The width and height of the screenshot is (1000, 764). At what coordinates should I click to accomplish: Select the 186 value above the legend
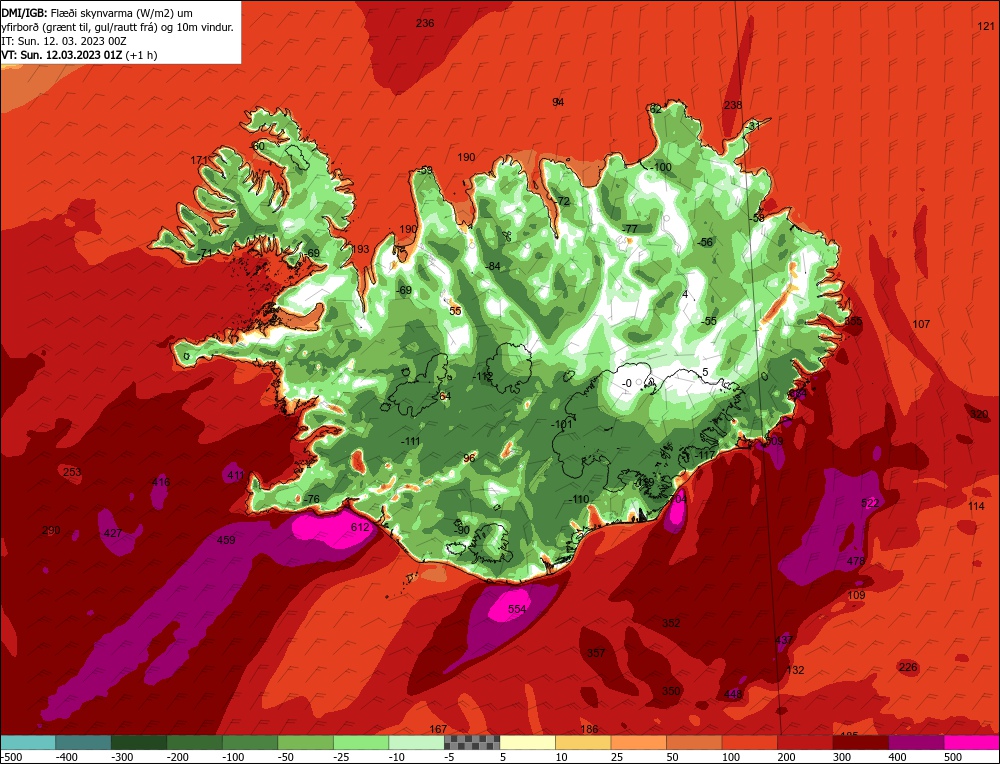pos(589,729)
